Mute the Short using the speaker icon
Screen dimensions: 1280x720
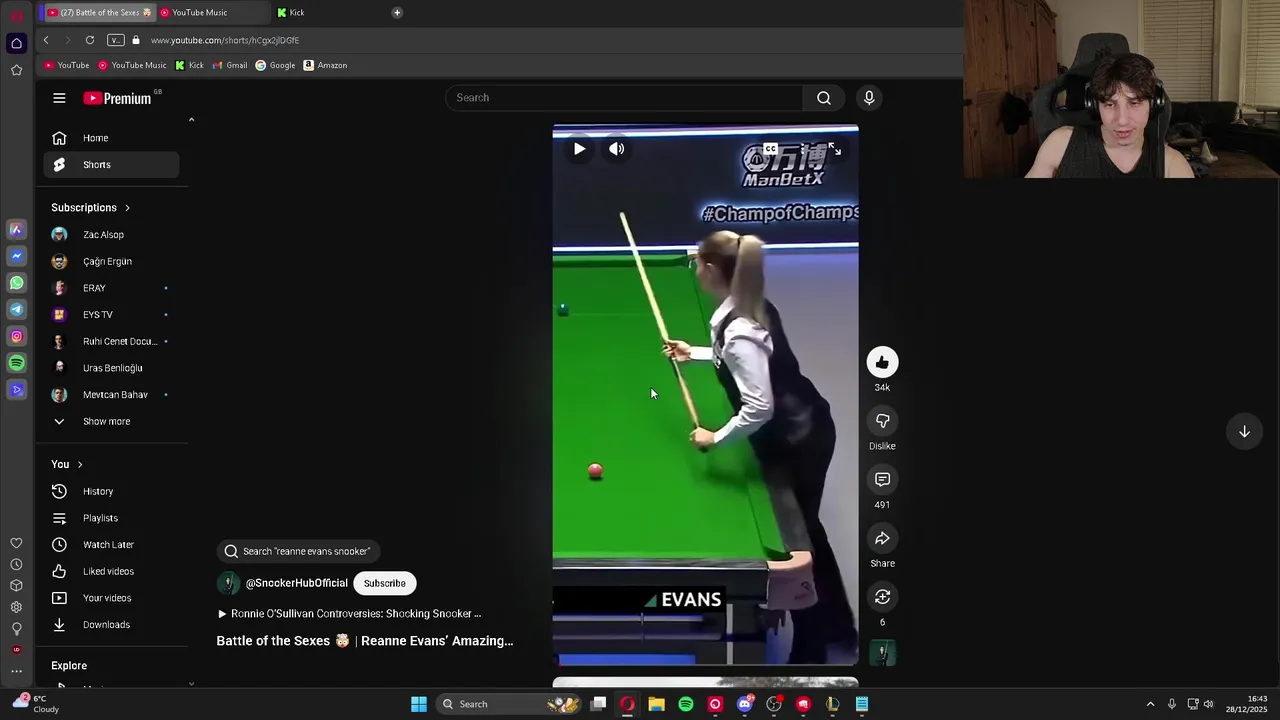[x=617, y=149]
